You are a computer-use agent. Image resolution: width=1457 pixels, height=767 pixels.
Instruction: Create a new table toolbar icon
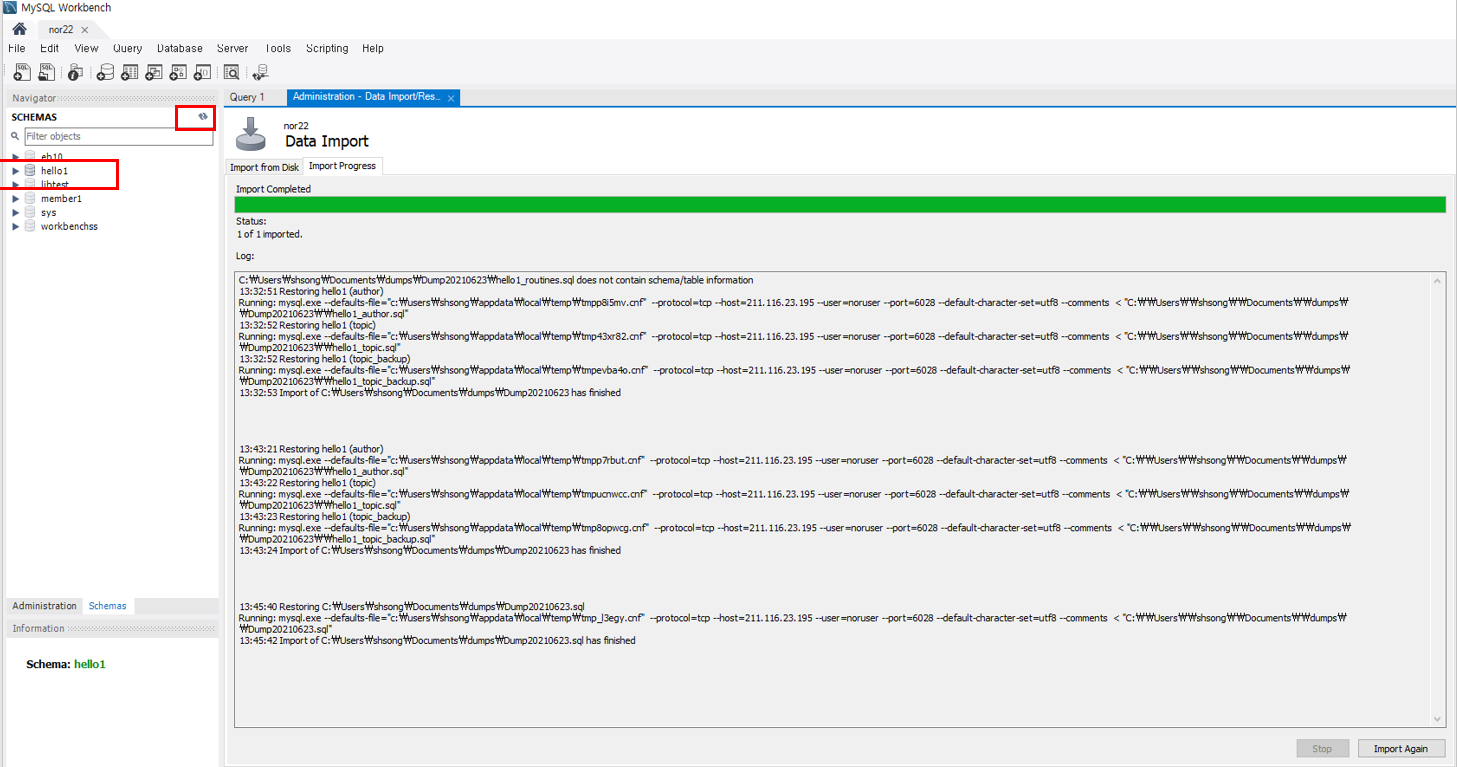[x=130, y=72]
